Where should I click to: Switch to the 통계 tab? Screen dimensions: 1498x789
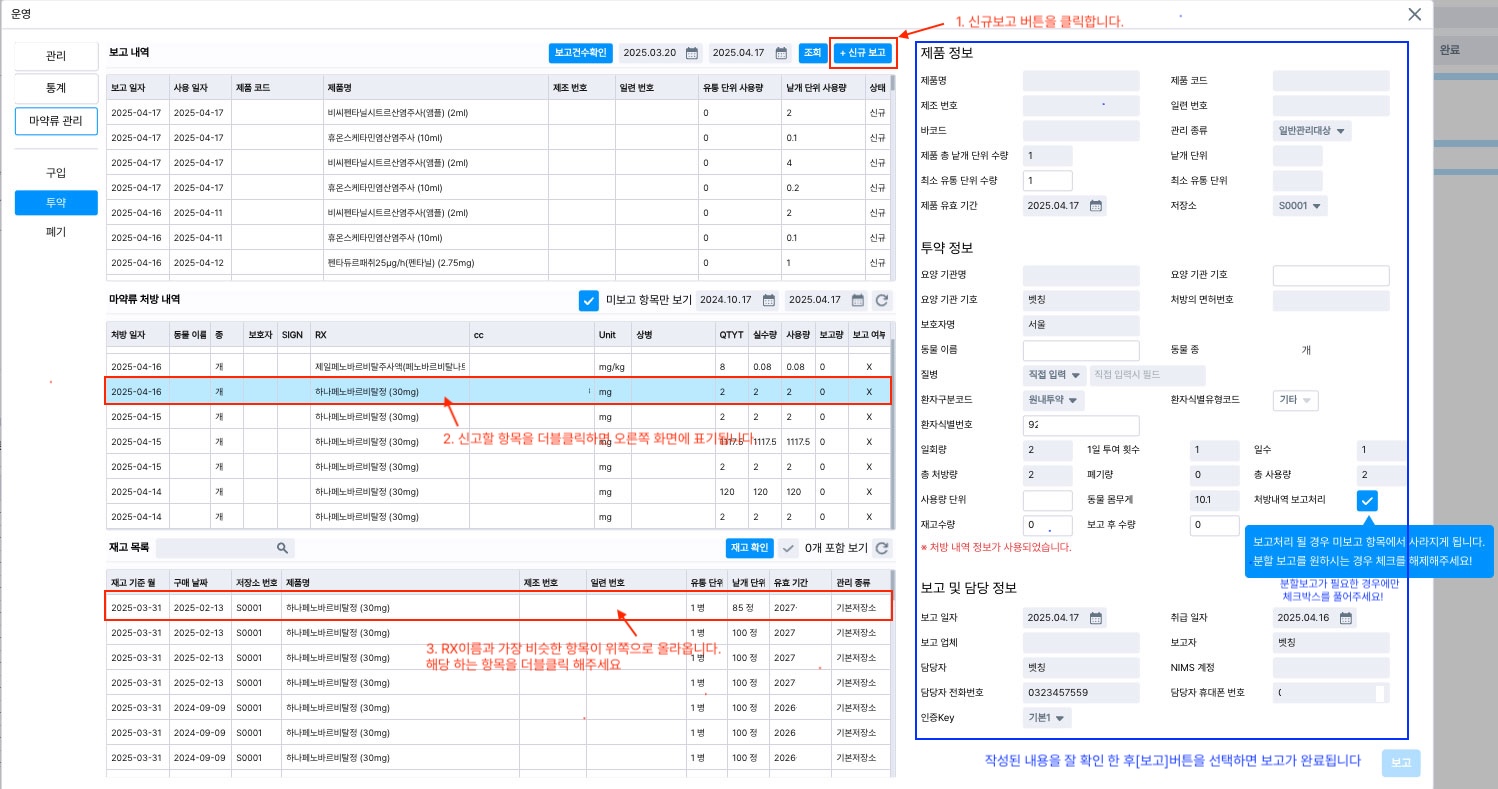point(56,88)
